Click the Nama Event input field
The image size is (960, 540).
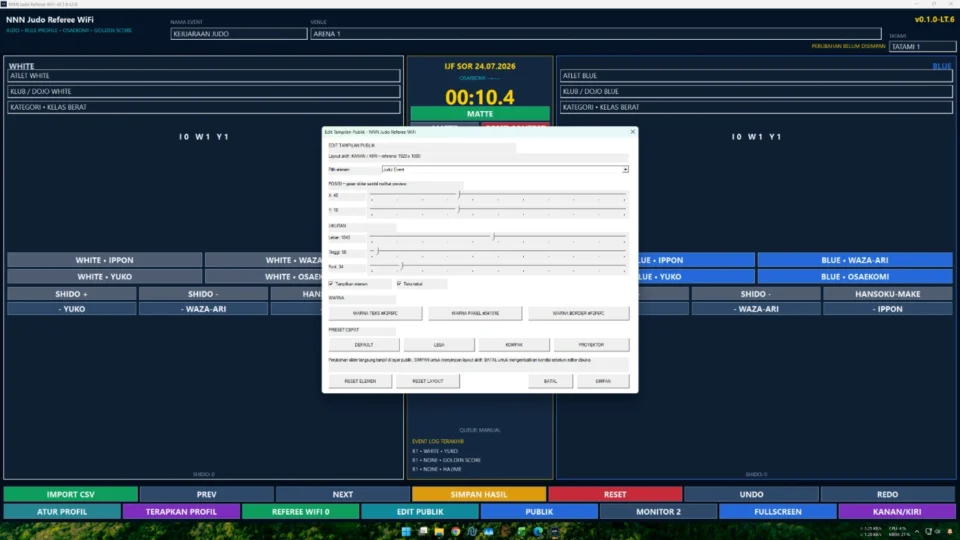pyautogui.click(x=239, y=34)
